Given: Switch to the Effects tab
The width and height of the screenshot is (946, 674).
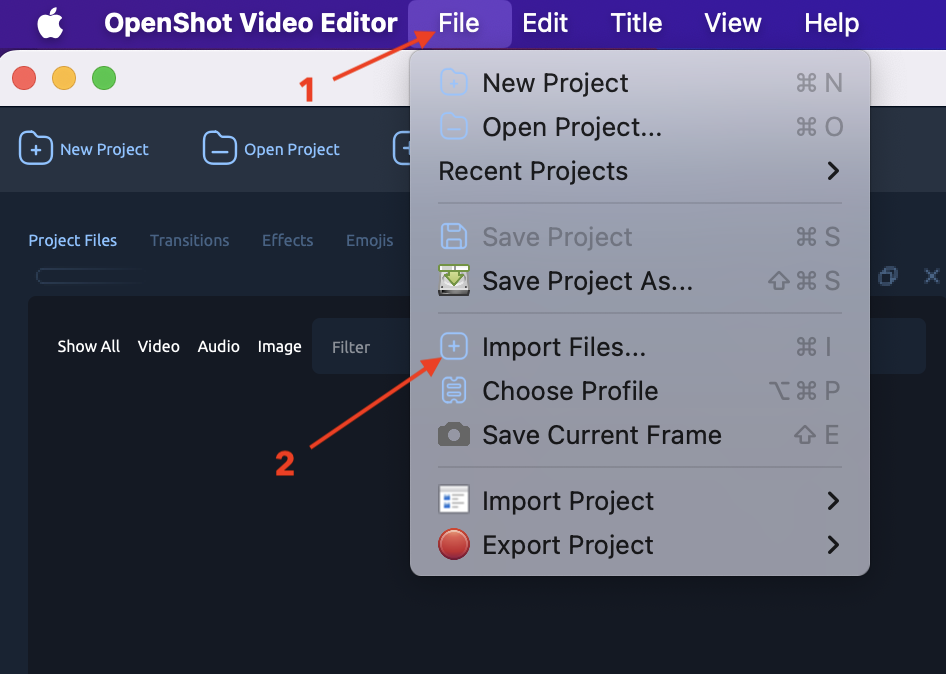Looking at the screenshot, I should click(x=288, y=240).
